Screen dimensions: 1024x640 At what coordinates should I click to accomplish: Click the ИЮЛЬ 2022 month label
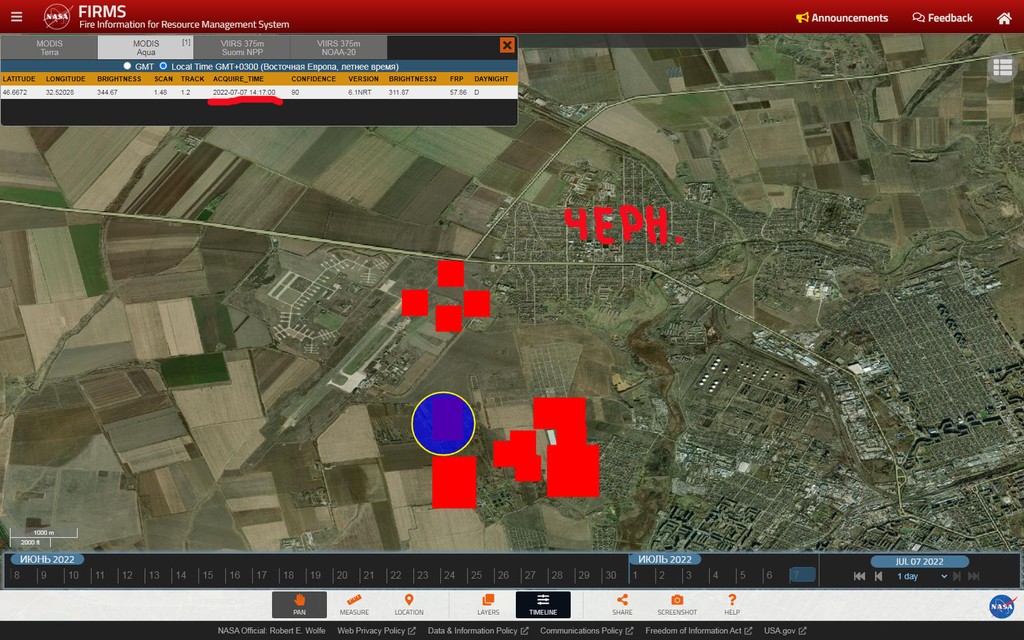click(665, 560)
